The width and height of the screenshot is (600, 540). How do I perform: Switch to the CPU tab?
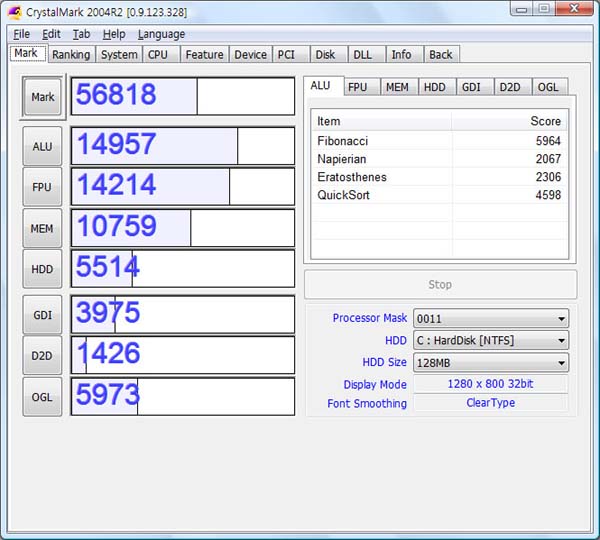tap(161, 55)
